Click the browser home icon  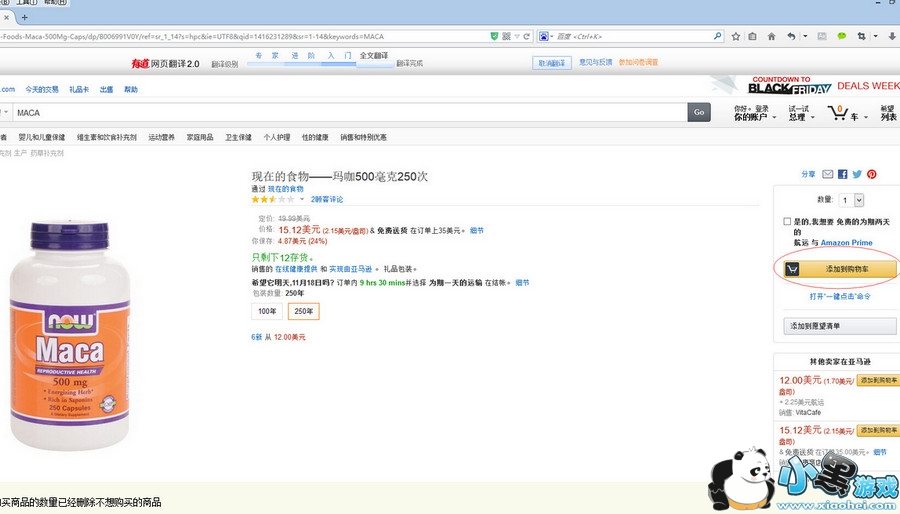(x=772, y=36)
